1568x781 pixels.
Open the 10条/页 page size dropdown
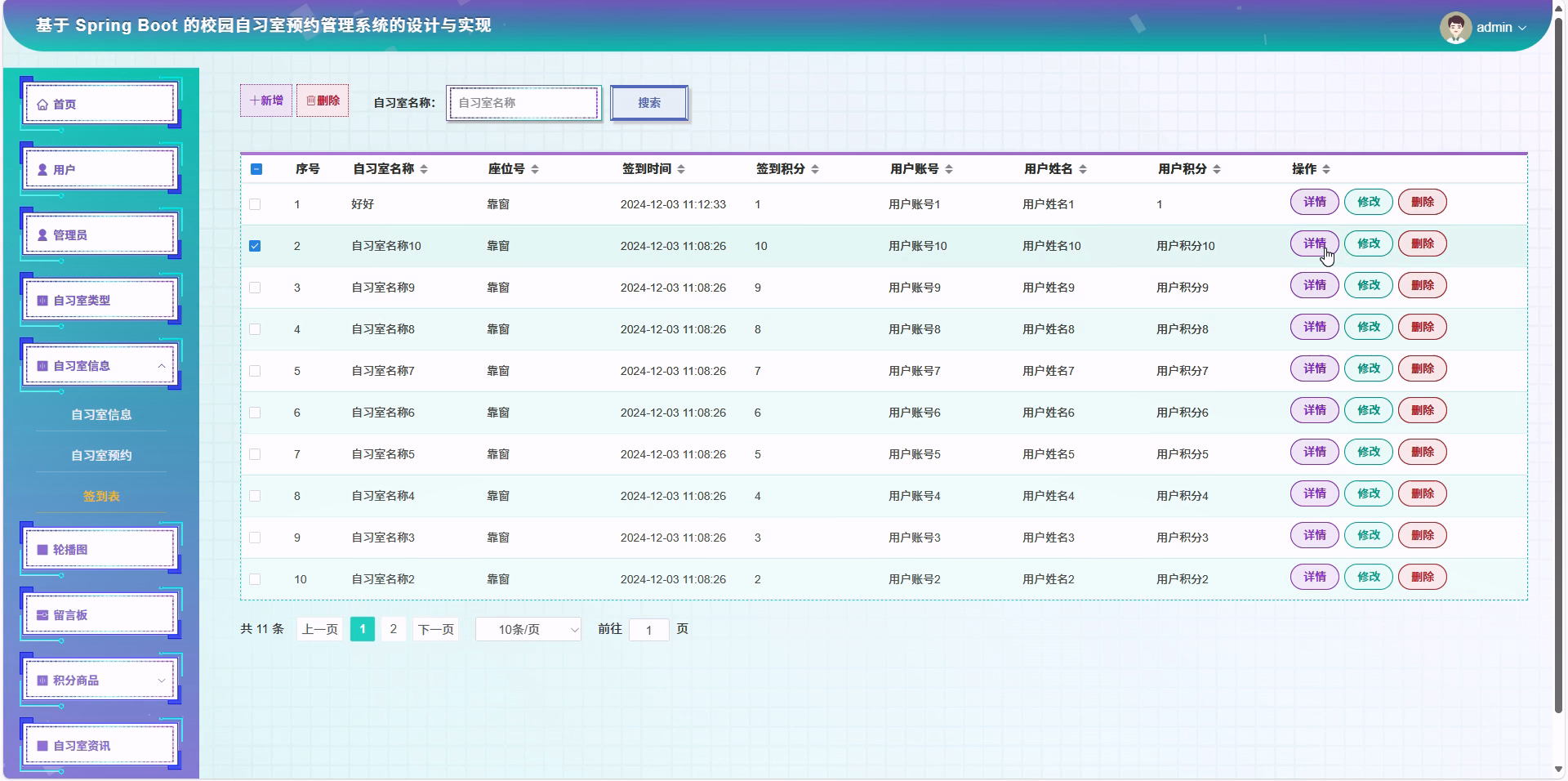coord(528,629)
